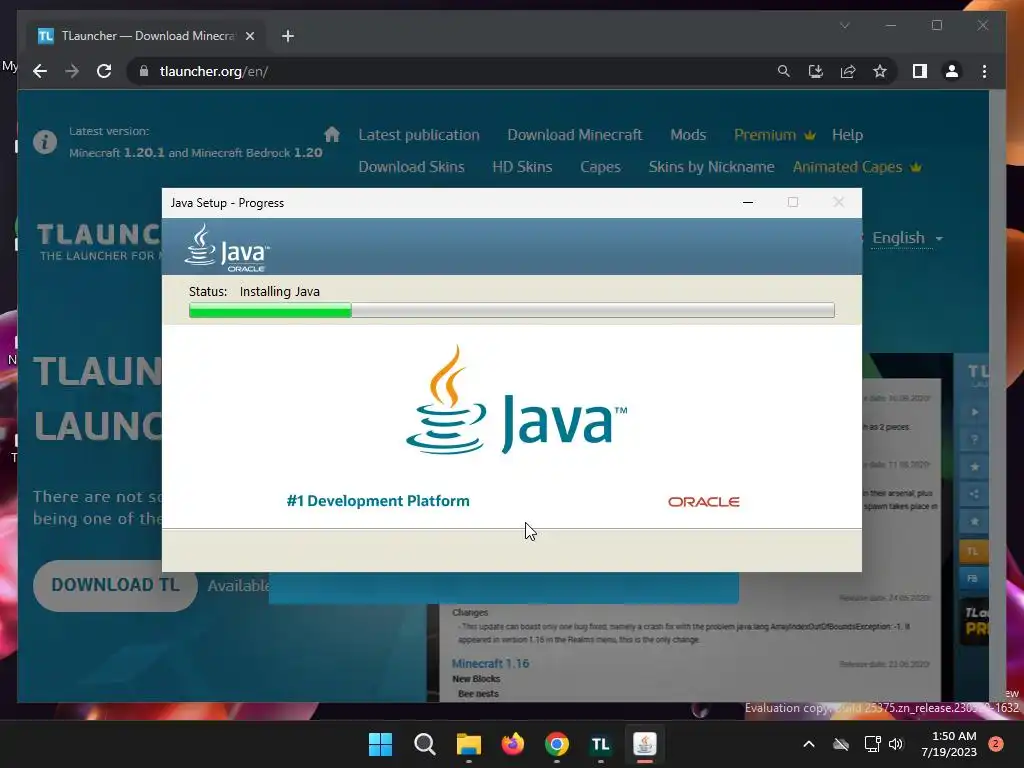Open Animated Capes link

coord(857,167)
